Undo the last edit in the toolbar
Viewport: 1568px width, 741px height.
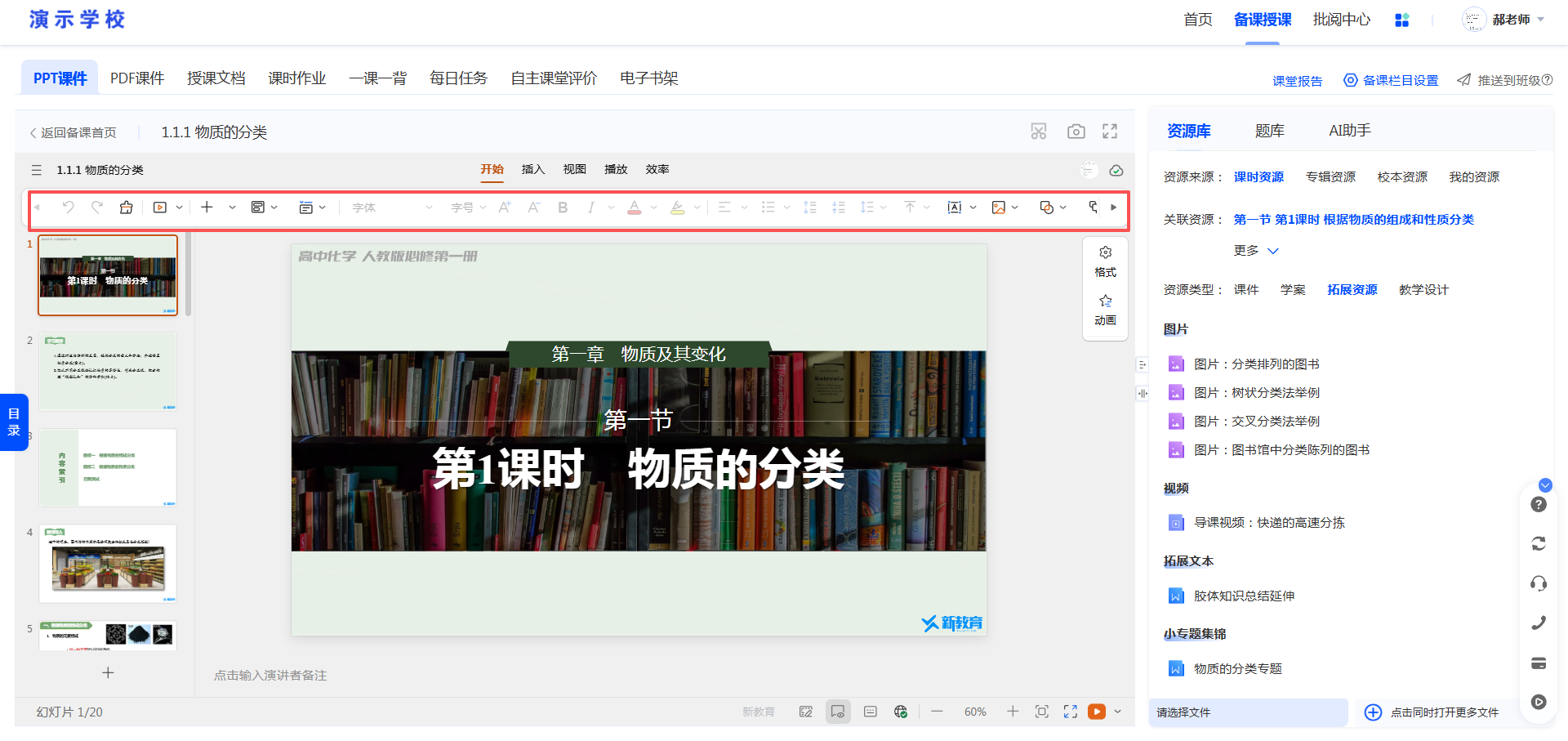[x=68, y=208]
